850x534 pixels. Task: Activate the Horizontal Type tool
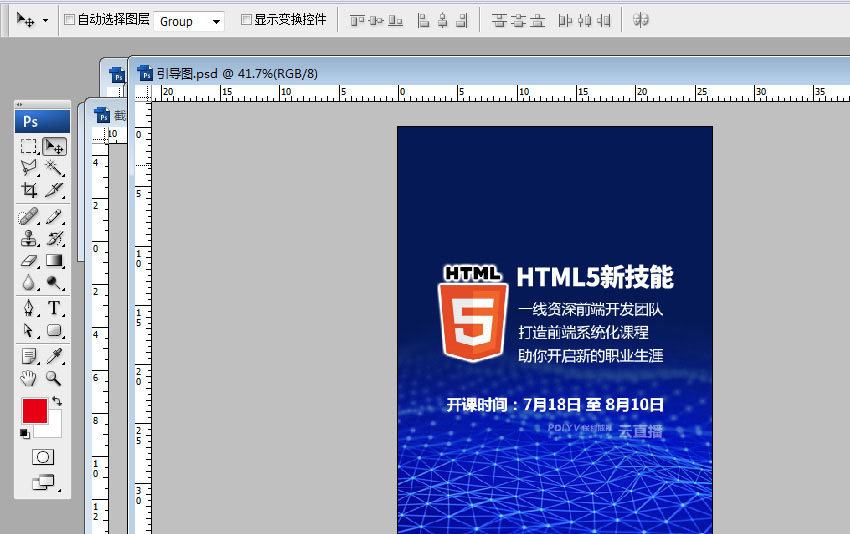point(55,307)
